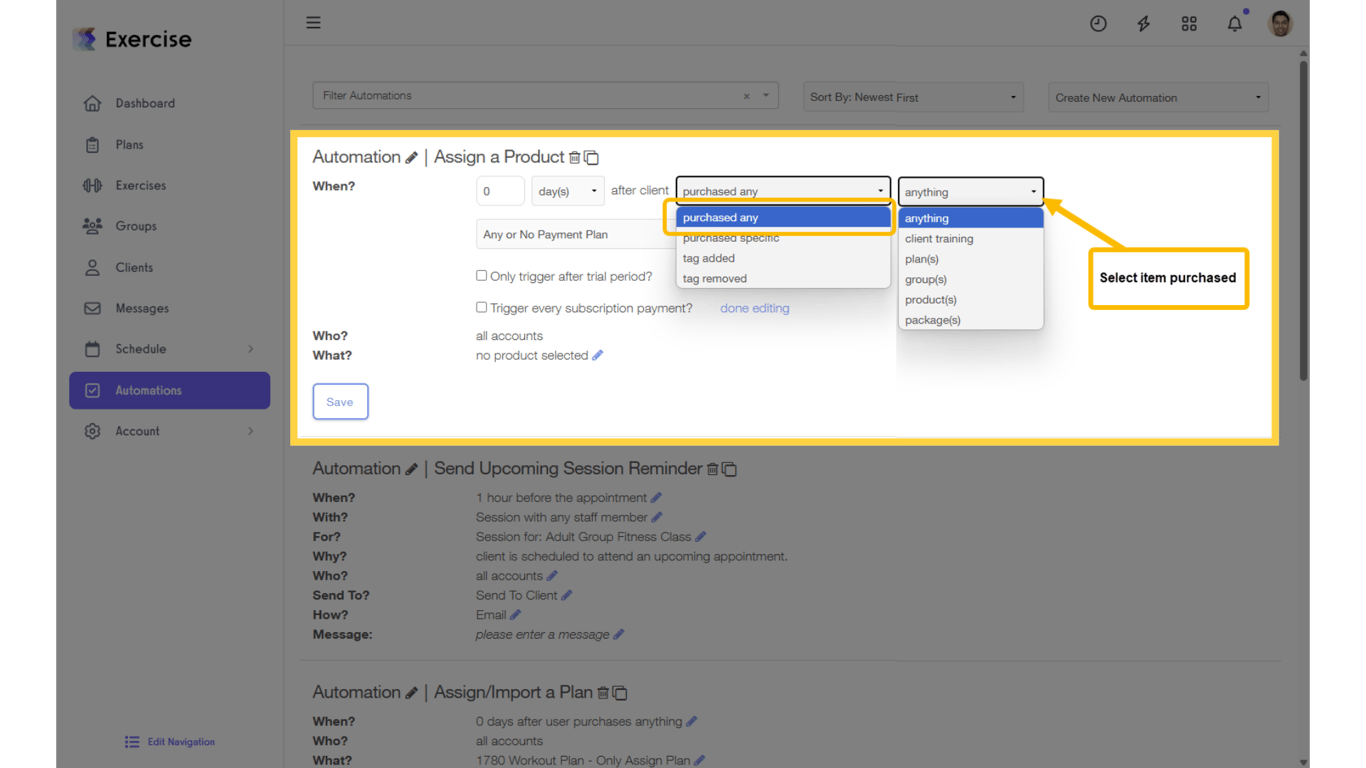The height and width of the screenshot is (768, 1366).
Task: Click the Save button
Action: 340,401
